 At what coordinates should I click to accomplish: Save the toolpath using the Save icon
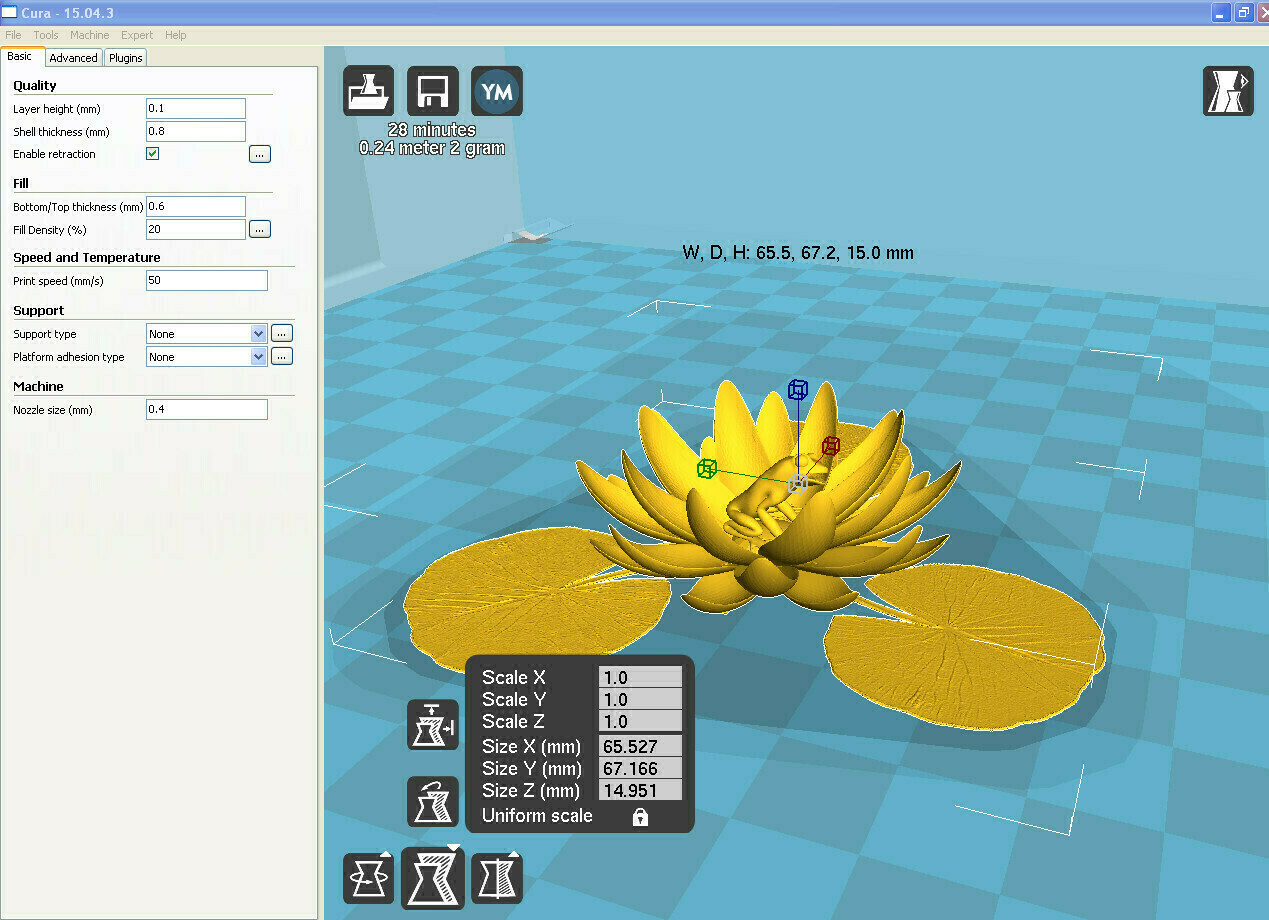coord(432,90)
